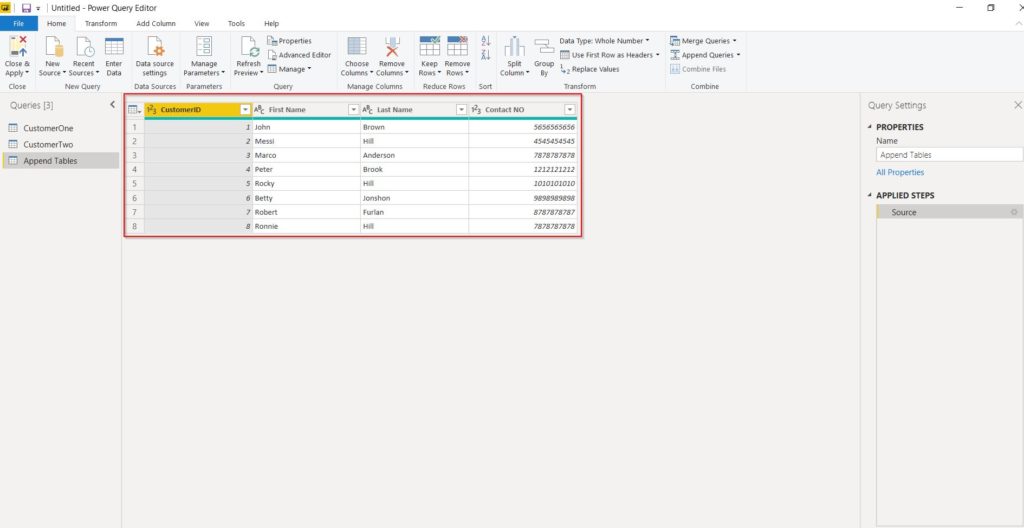The height and width of the screenshot is (528, 1024).
Task: Select the Source applied step
Action: click(x=948, y=212)
